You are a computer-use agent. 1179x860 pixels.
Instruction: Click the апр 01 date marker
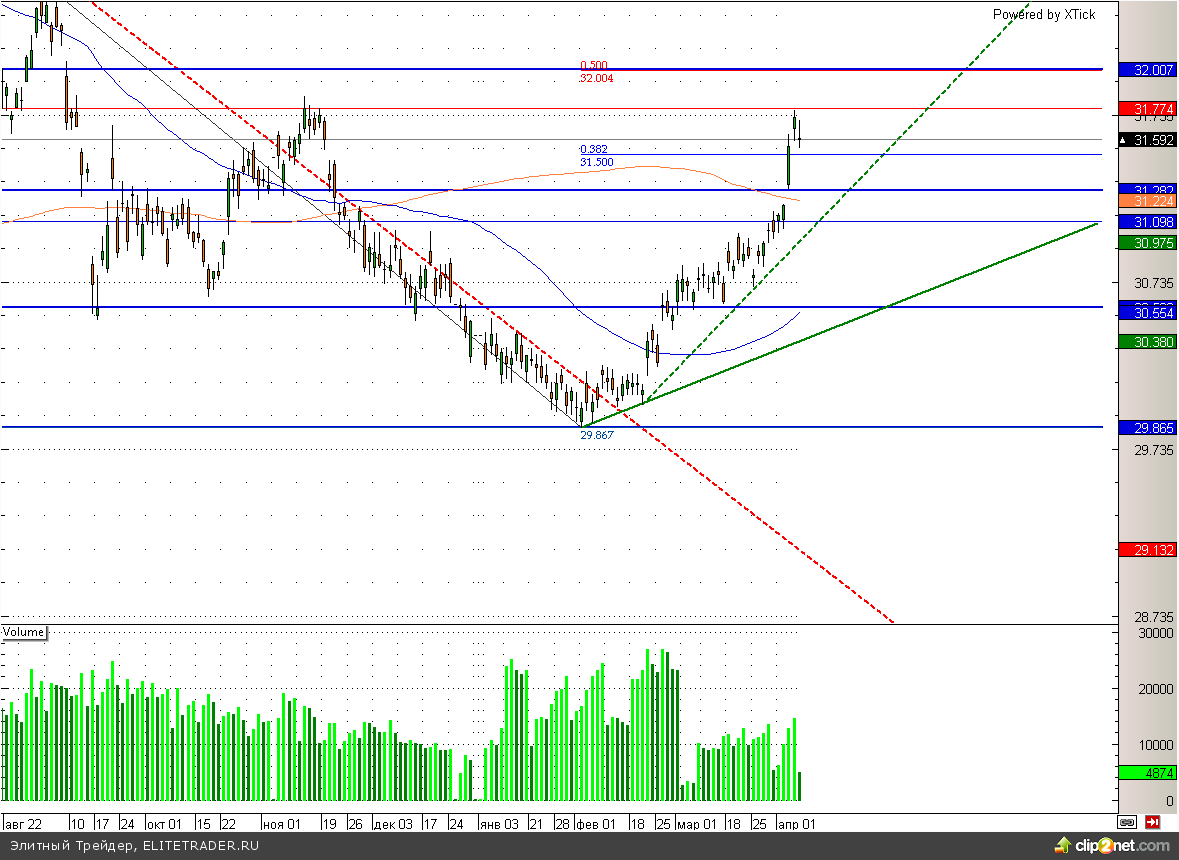[796, 825]
